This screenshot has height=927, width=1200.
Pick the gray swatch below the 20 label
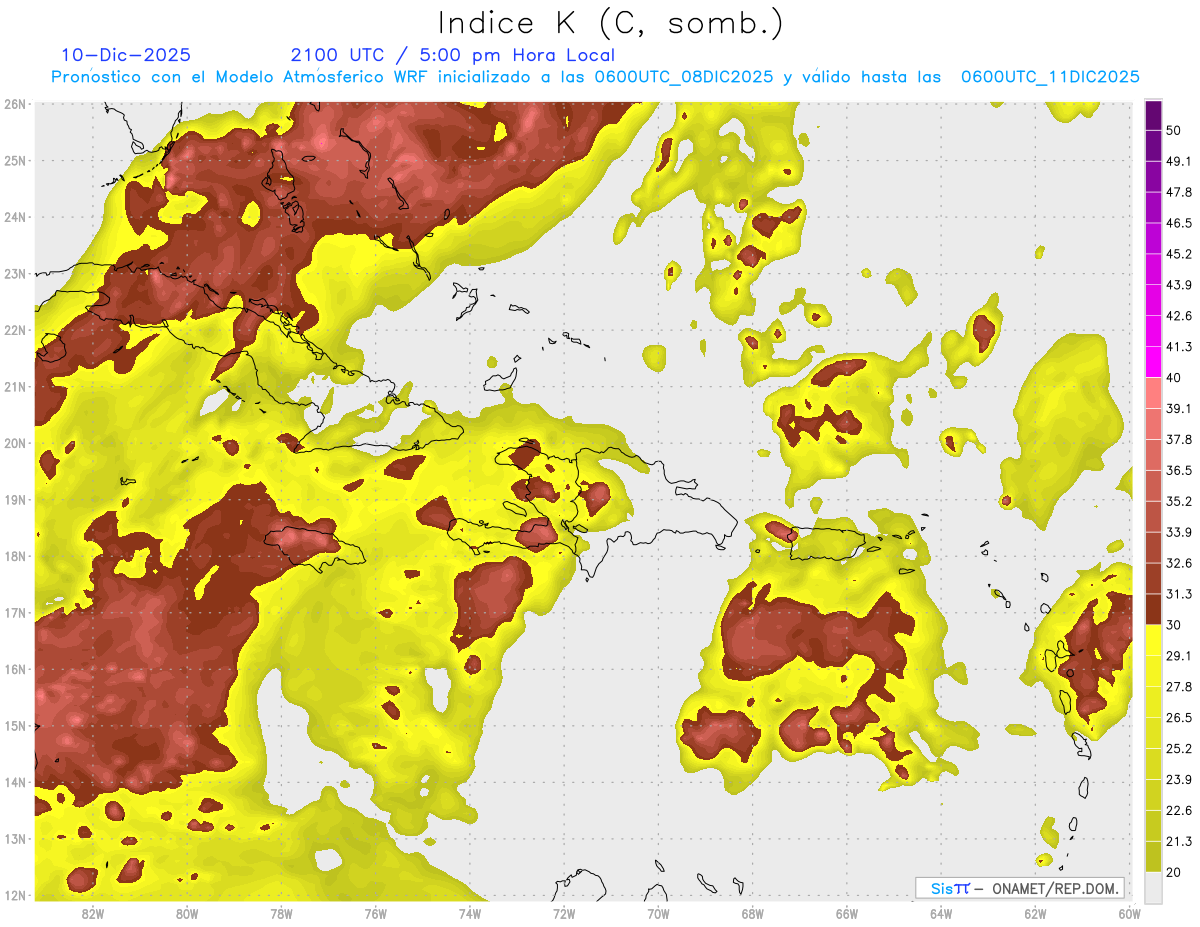point(1154,886)
